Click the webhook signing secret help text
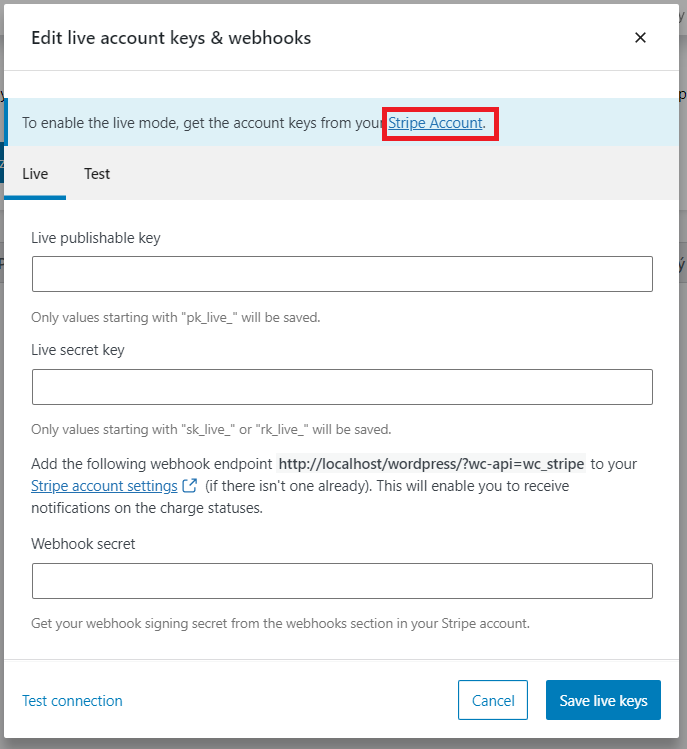 [280, 623]
